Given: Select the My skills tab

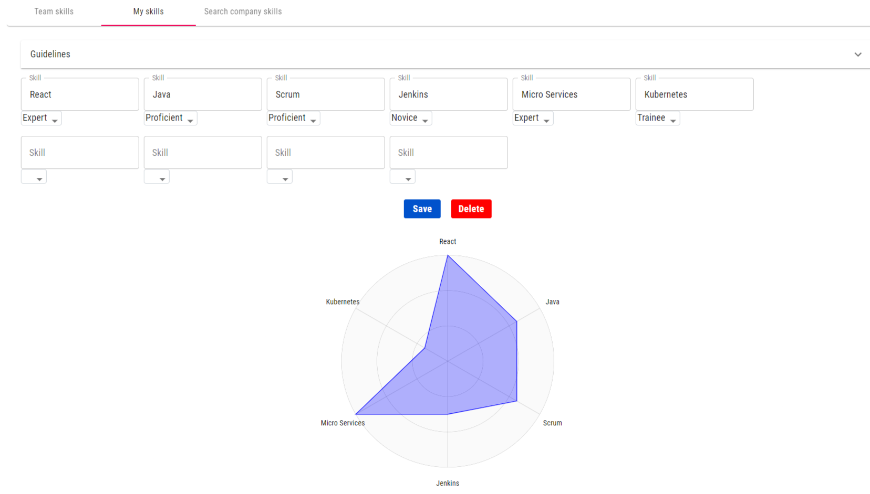Looking at the screenshot, I should click(148, 12).
